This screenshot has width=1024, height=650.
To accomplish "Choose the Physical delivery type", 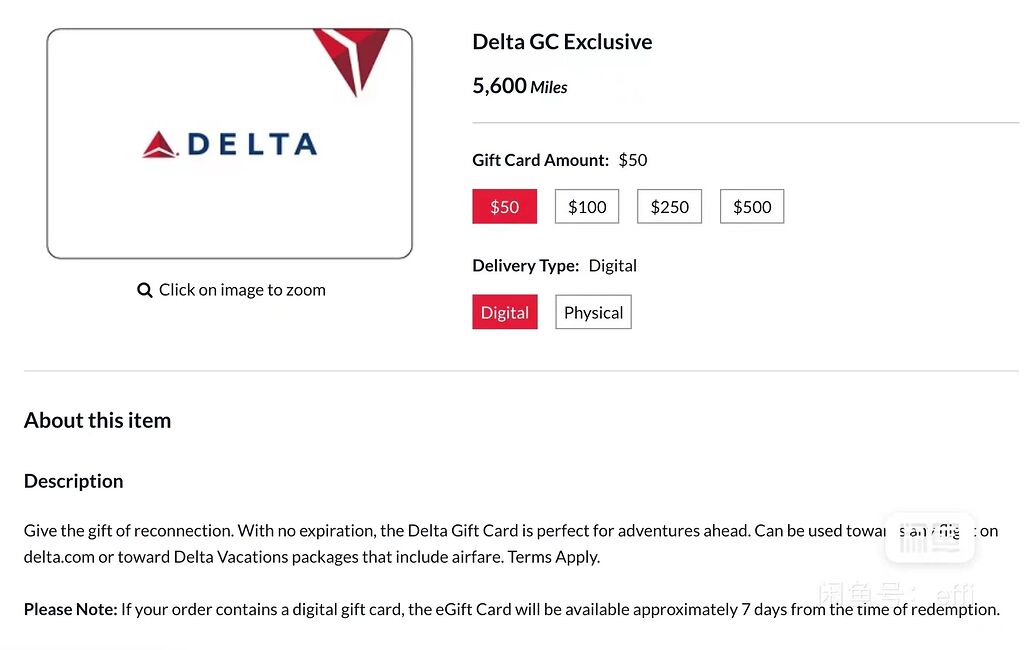I will [x=593, y=312].
